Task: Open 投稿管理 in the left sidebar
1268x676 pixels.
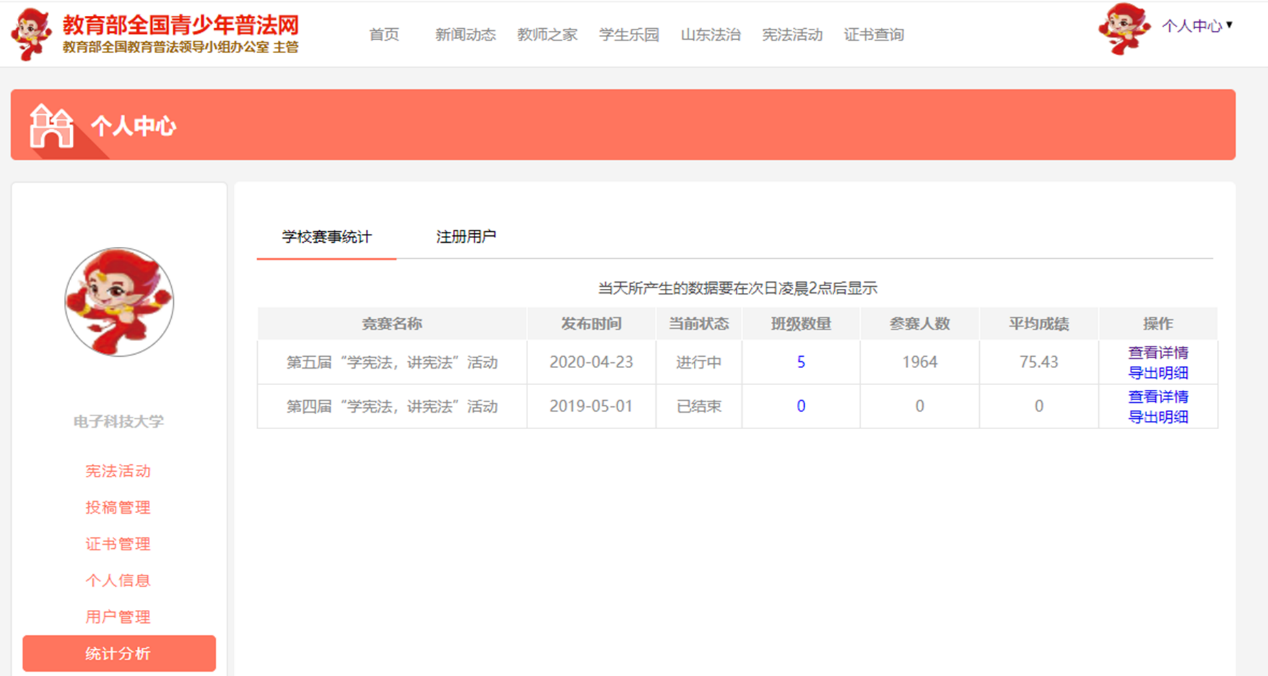Action: (x=118, y=507)
